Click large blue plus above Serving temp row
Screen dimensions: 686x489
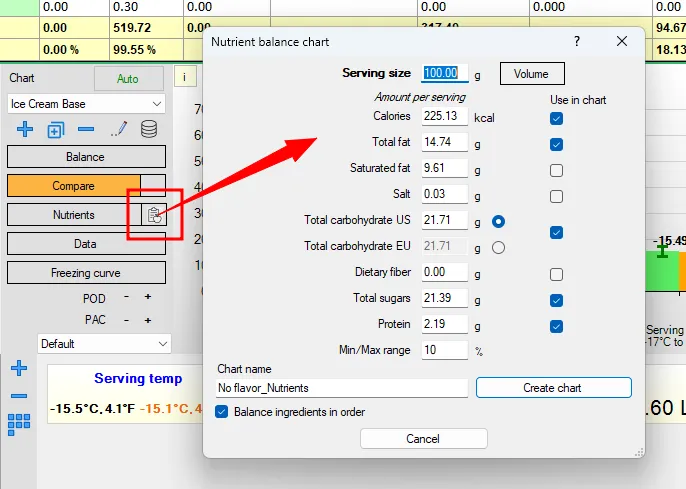click(19, 368)
